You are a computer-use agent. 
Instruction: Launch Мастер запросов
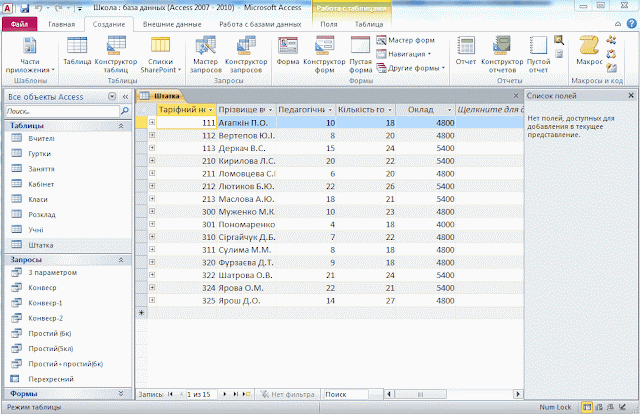206,55
